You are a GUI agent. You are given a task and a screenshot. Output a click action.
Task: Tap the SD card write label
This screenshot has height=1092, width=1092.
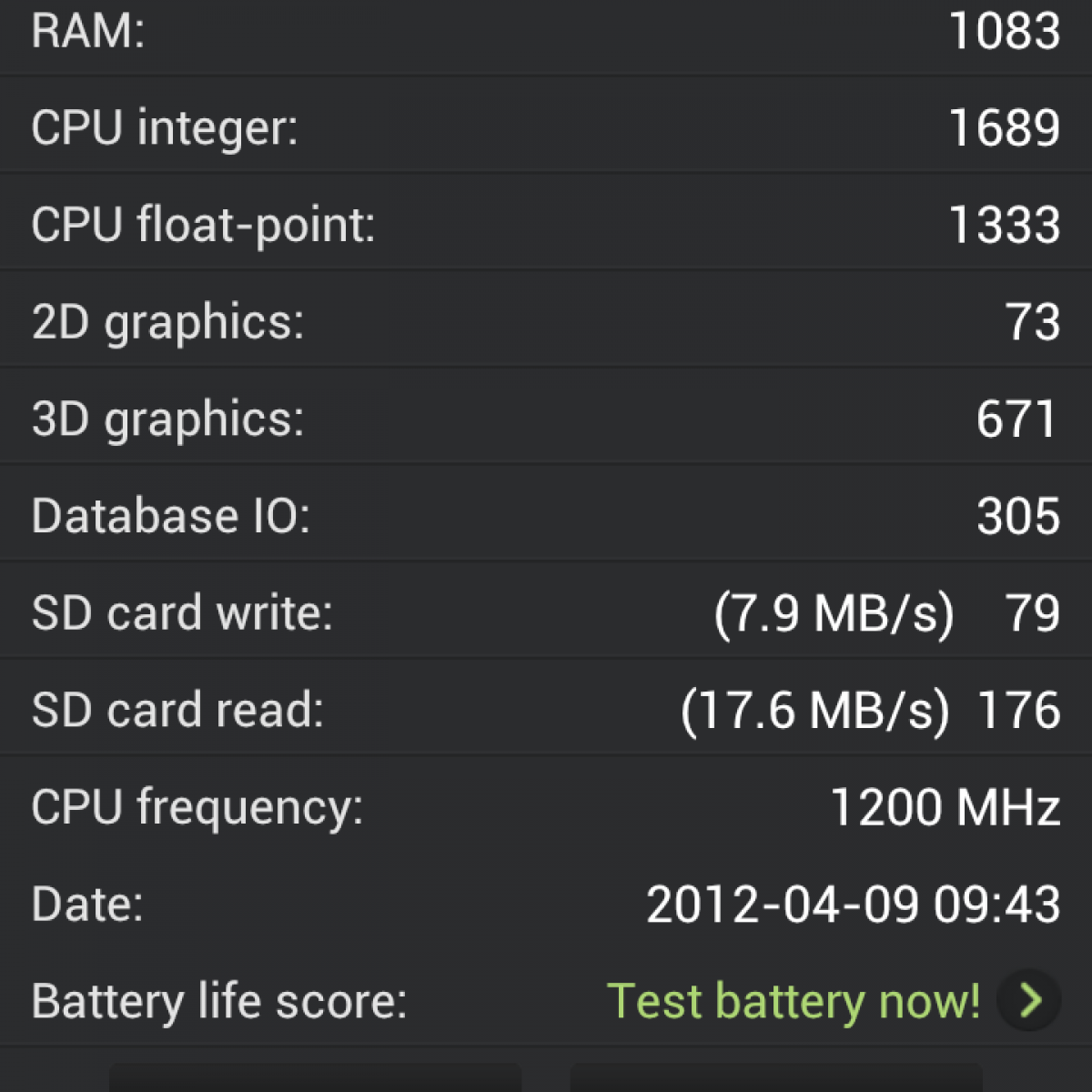(x=182, y=612)
